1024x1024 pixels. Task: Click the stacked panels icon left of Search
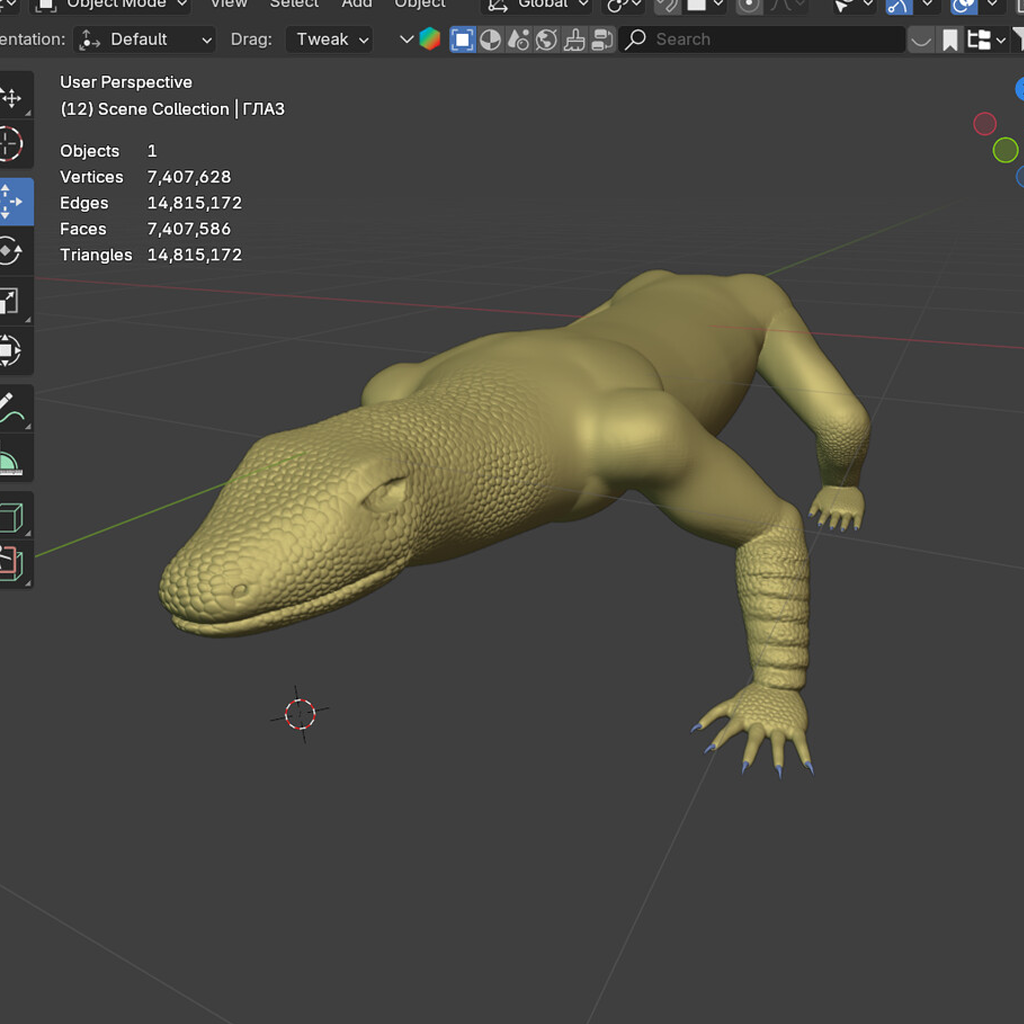602,40
